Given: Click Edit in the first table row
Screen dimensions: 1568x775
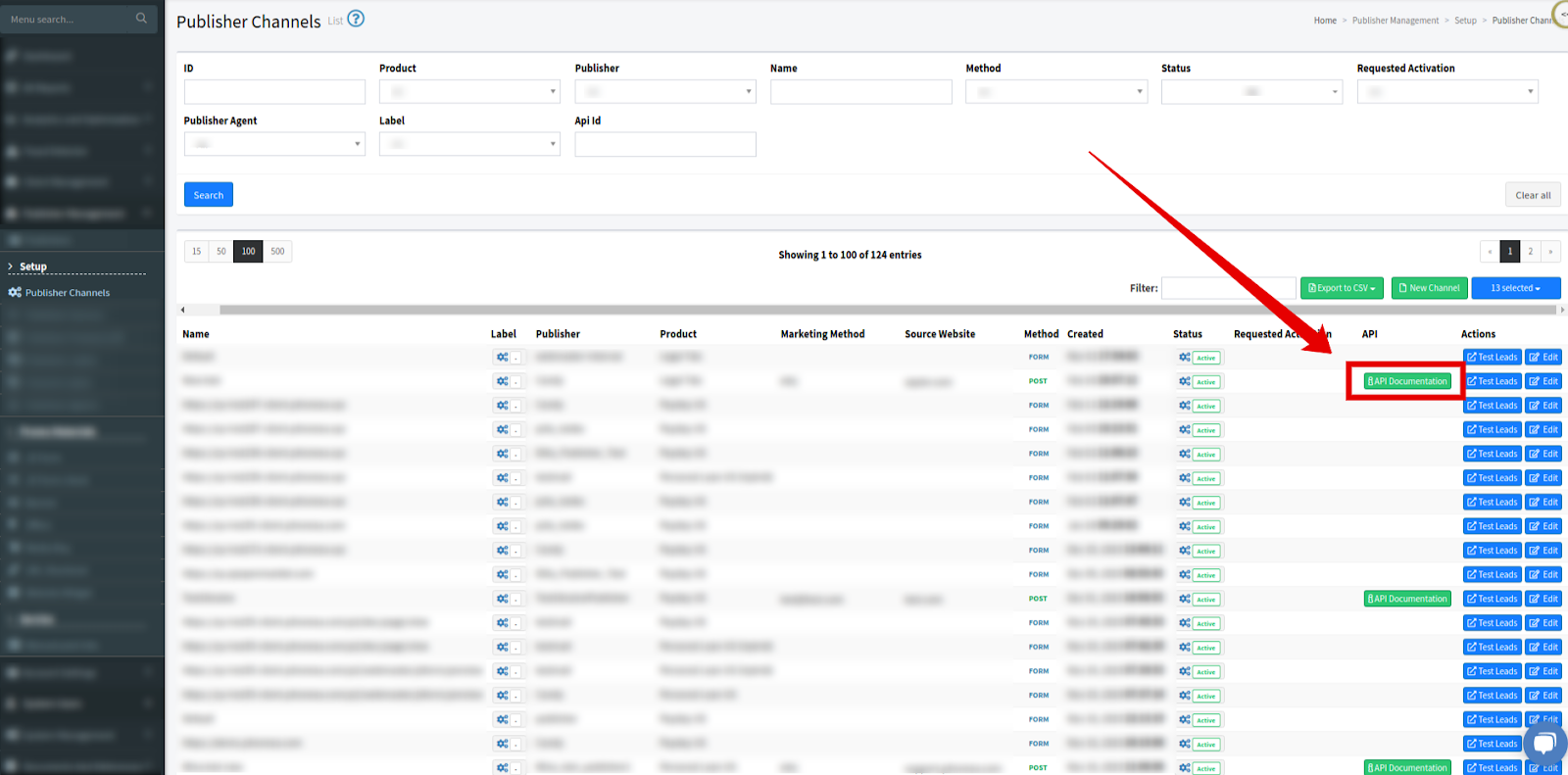Looking at the screenshot, I should click(x=1543, y=358).
